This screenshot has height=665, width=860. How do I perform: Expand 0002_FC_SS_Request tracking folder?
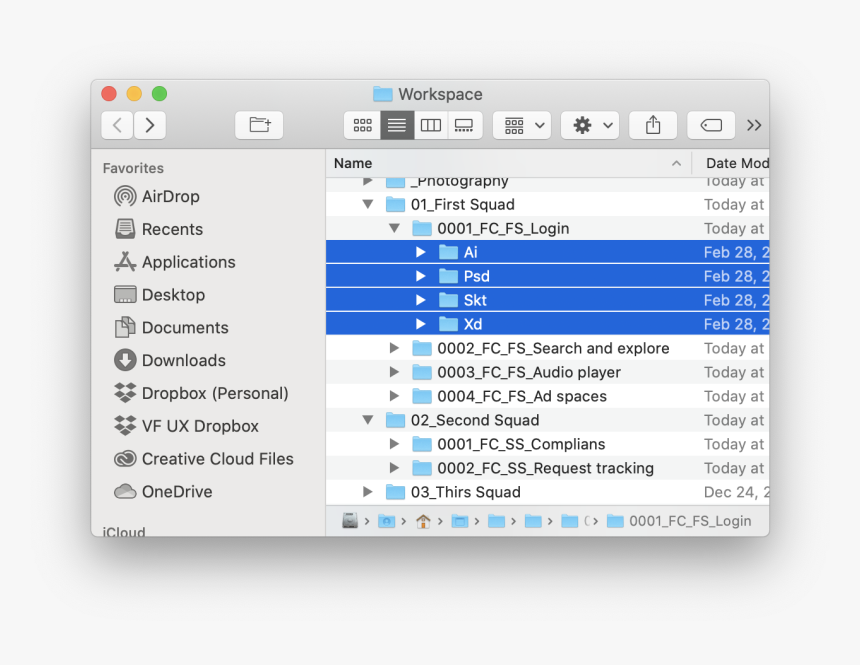coord(394,468)
